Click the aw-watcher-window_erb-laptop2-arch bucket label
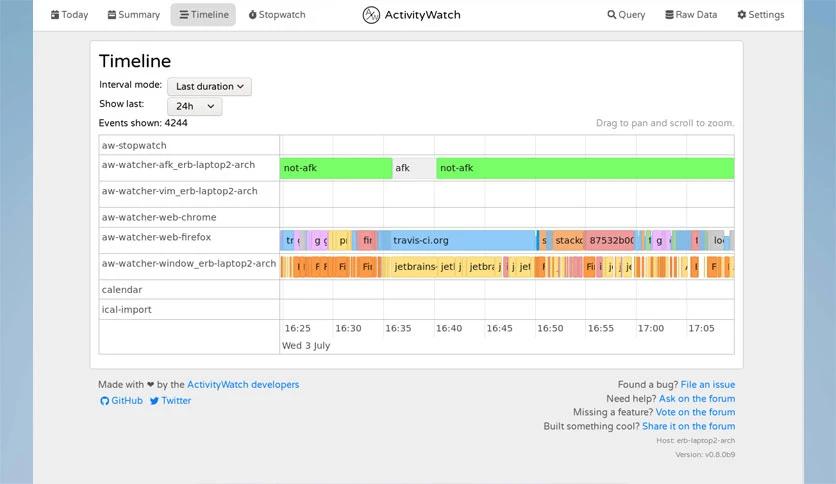The image size is (836, 484). coord(189,263)
